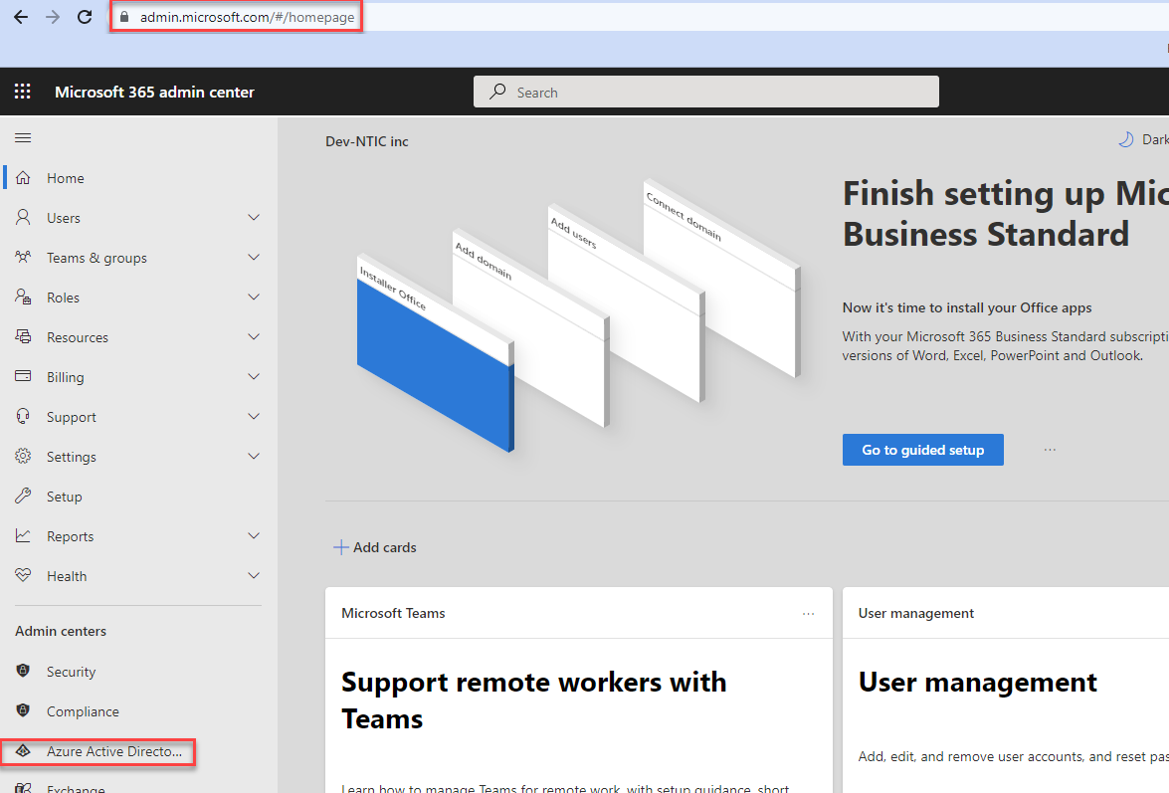The height and width of the screenshot is (793, 1169).
Task: Click the Admin centers heading
Action: point(60,631)
